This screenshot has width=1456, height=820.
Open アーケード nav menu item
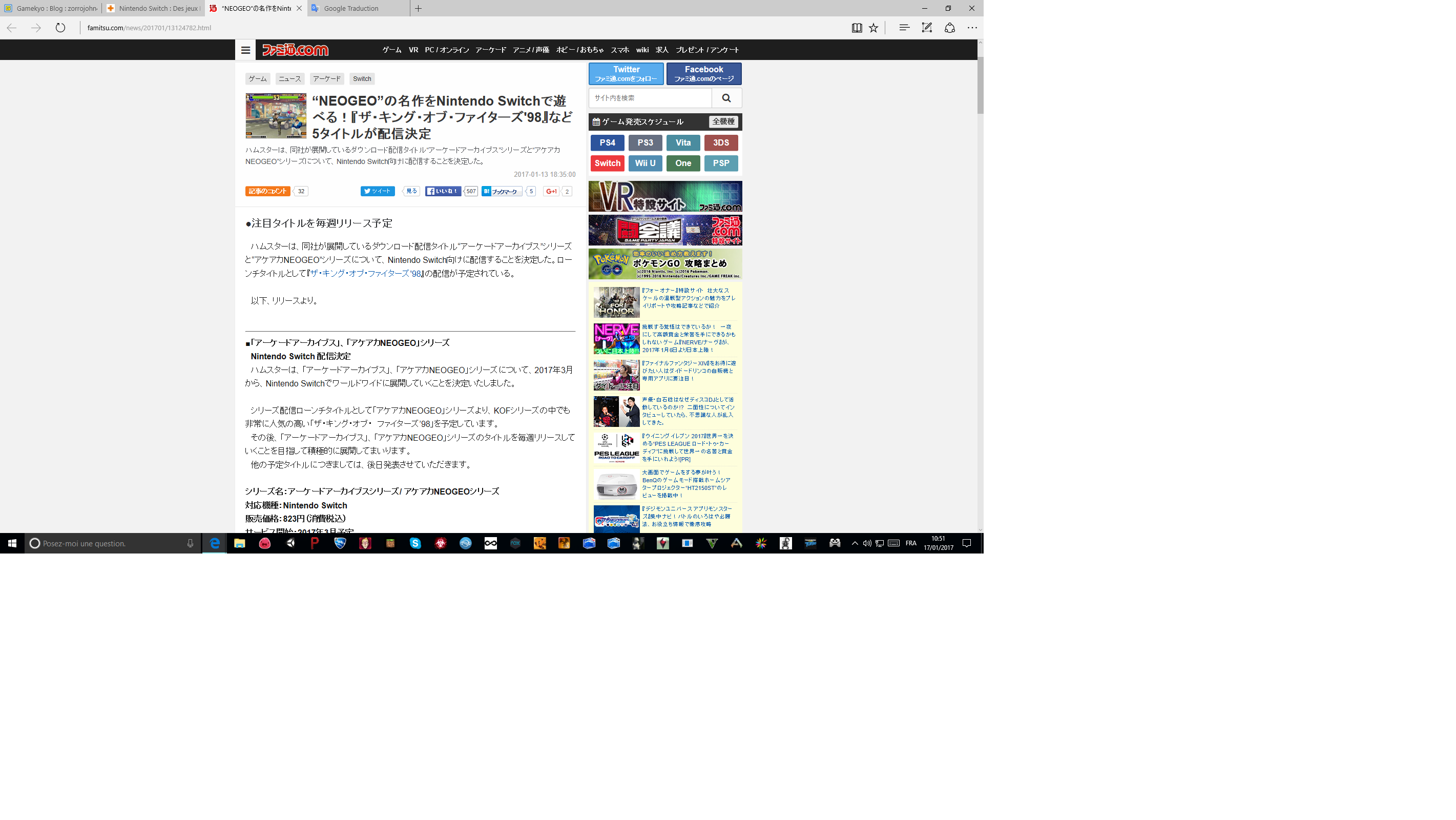491,50
